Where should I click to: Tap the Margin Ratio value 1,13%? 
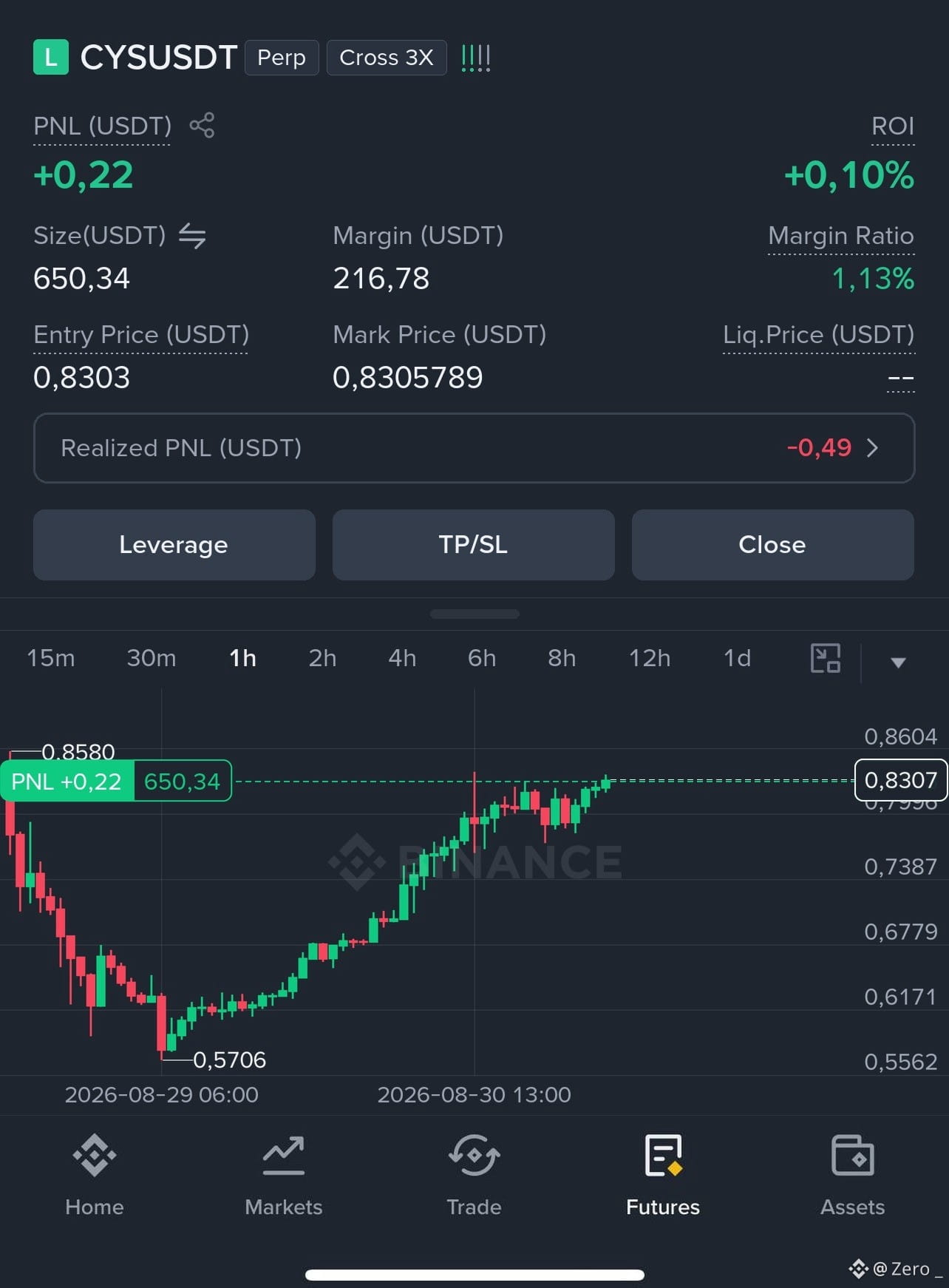coord(873,279)
